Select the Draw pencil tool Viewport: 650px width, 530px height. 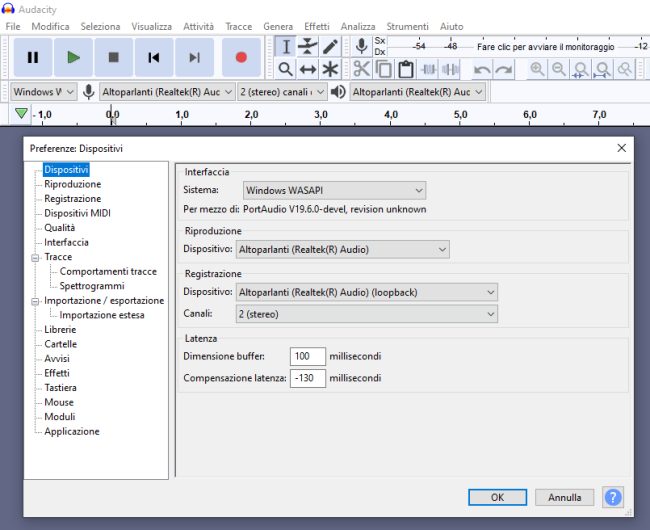point(330,47)
